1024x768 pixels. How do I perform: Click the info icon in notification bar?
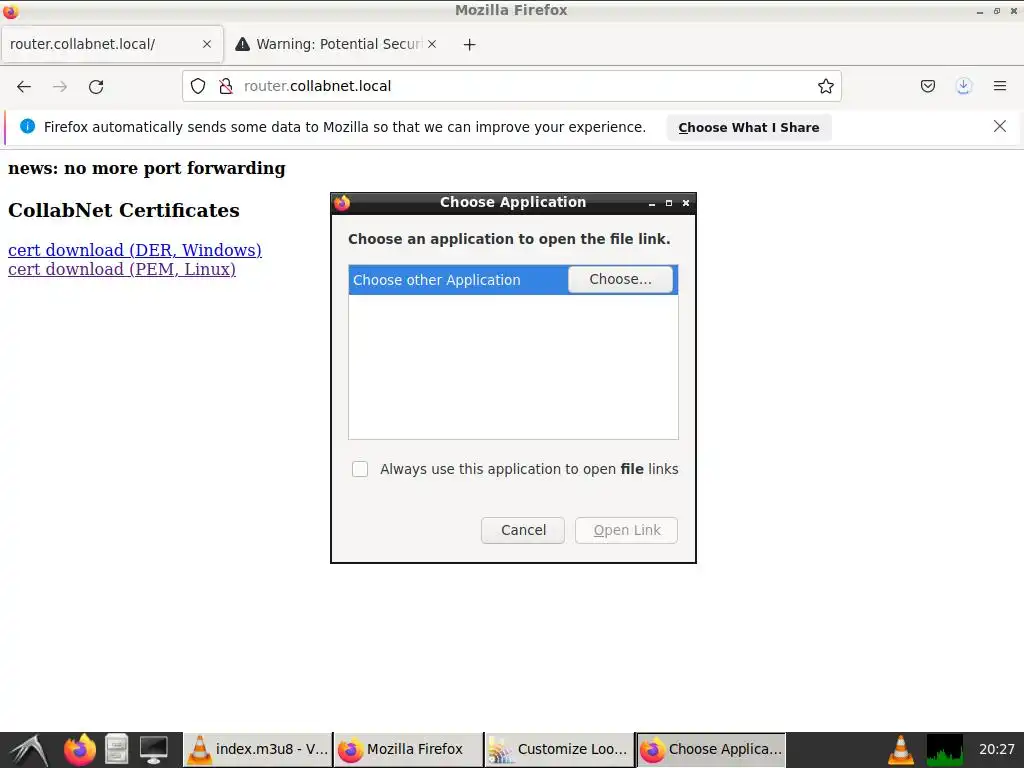point(27,126)
